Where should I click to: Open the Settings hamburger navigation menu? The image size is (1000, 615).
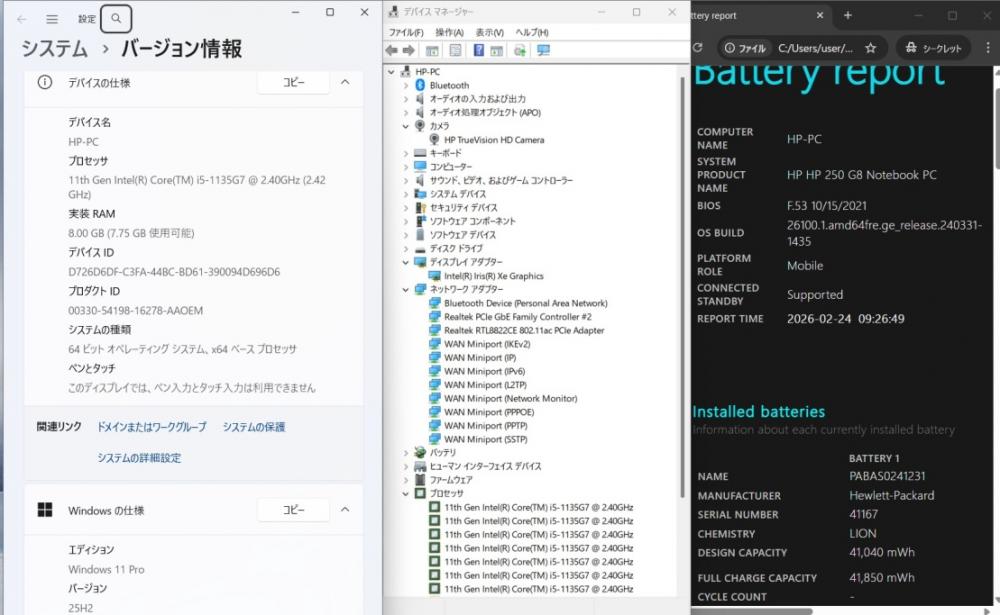click(x=52, y=19)
